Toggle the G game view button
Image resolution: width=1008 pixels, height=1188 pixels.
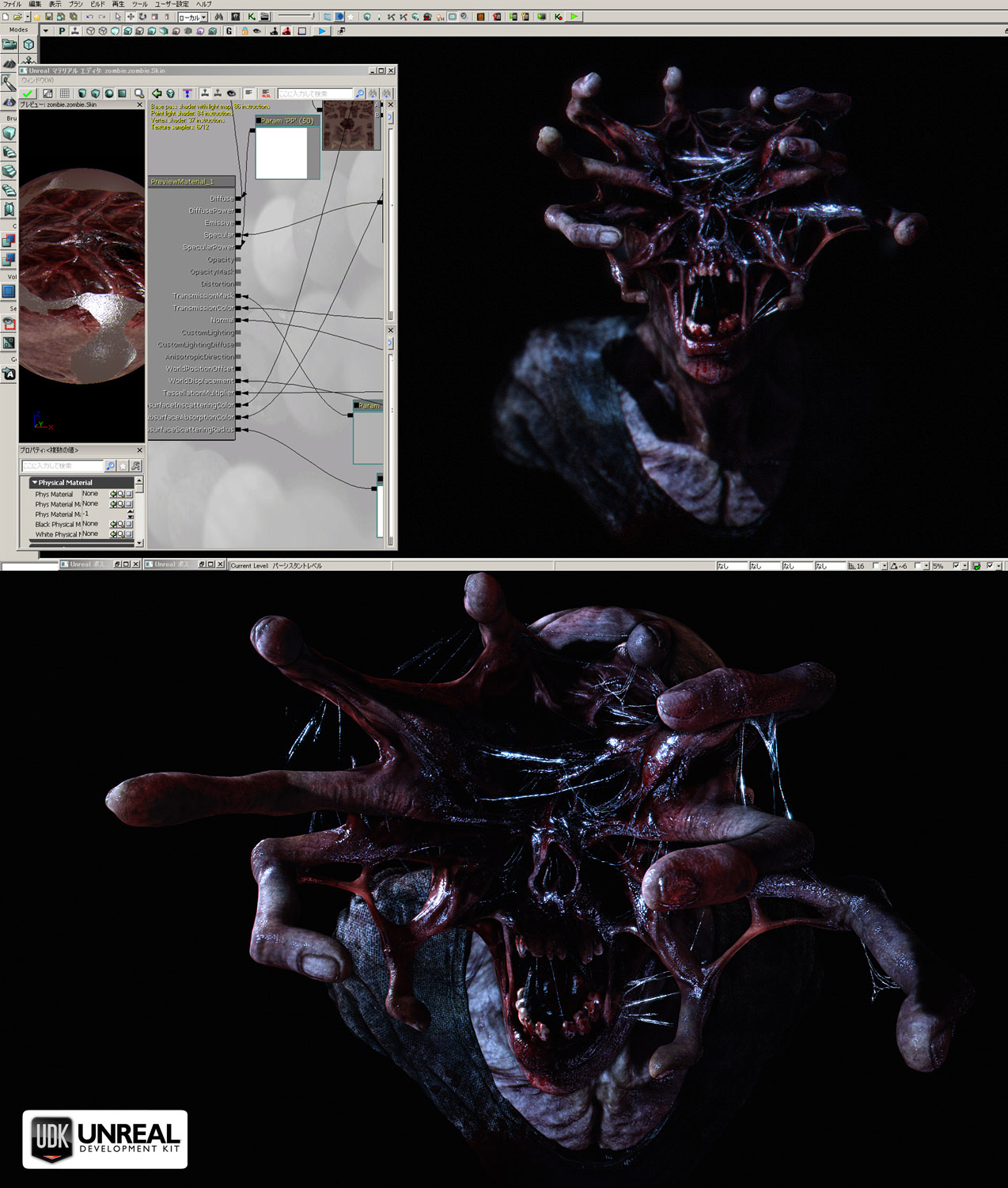pos(229,31)
